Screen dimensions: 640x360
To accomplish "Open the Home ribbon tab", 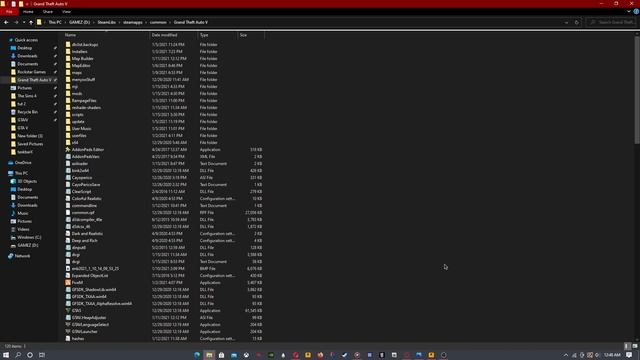I will point(28,12).
